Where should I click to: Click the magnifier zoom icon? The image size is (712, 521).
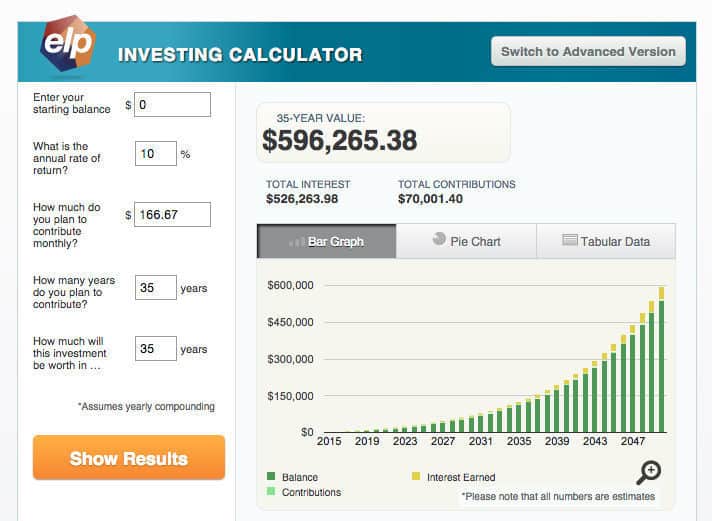[648, 472]
